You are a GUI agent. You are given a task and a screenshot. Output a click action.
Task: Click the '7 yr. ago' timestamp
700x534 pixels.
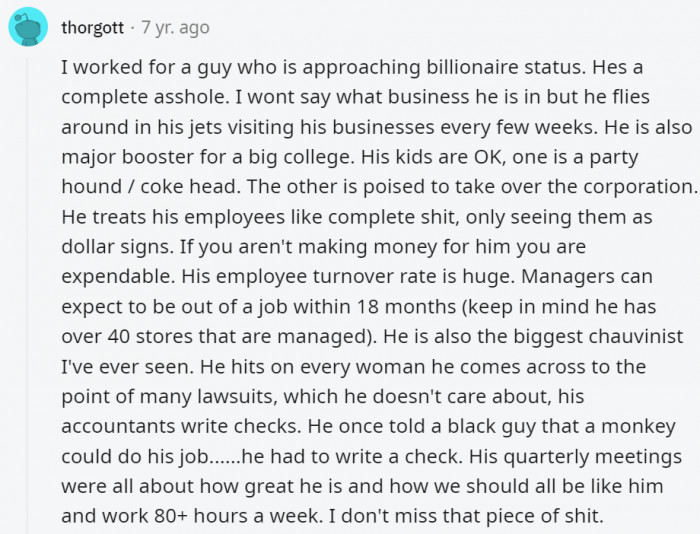point(175,27)
